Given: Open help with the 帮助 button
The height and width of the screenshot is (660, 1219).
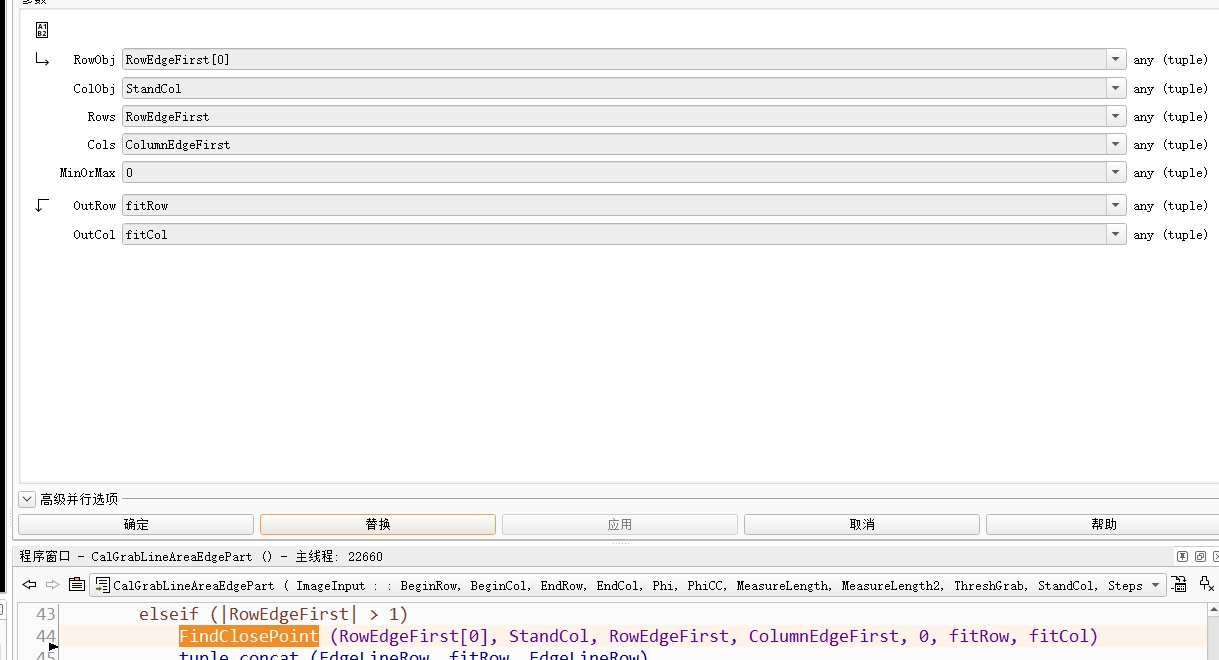Looking at the screenshot, I should (x=1102, y=524).
